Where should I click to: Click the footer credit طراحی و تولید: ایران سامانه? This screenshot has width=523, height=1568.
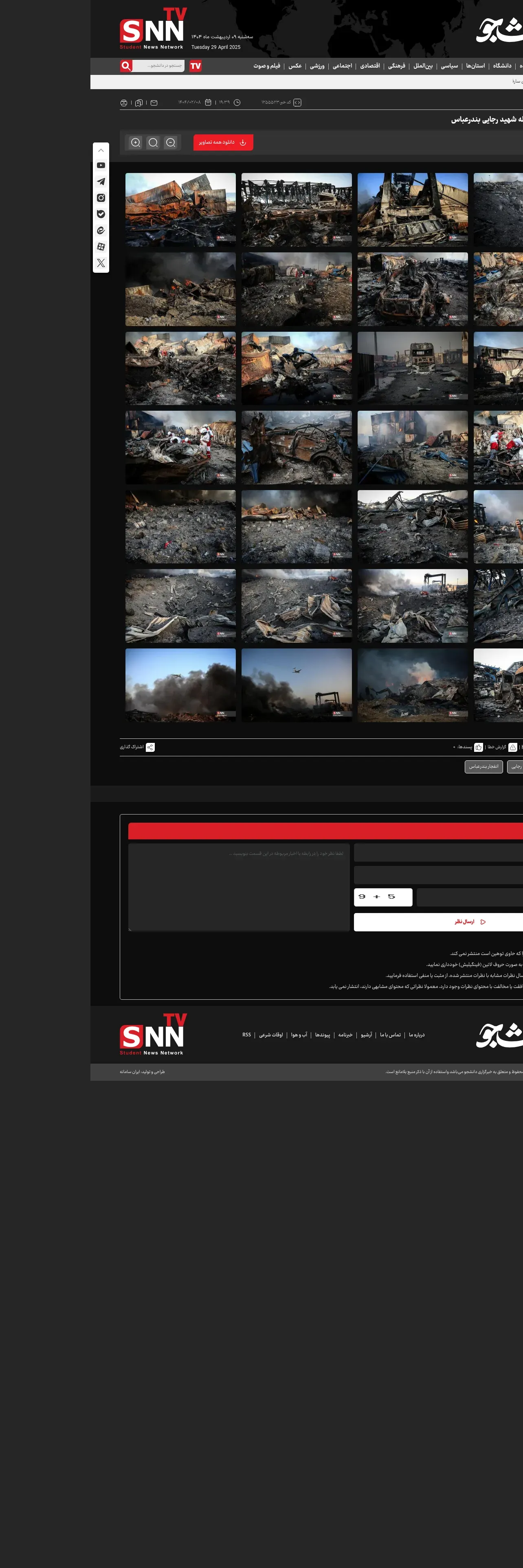tap(142, 1072)
